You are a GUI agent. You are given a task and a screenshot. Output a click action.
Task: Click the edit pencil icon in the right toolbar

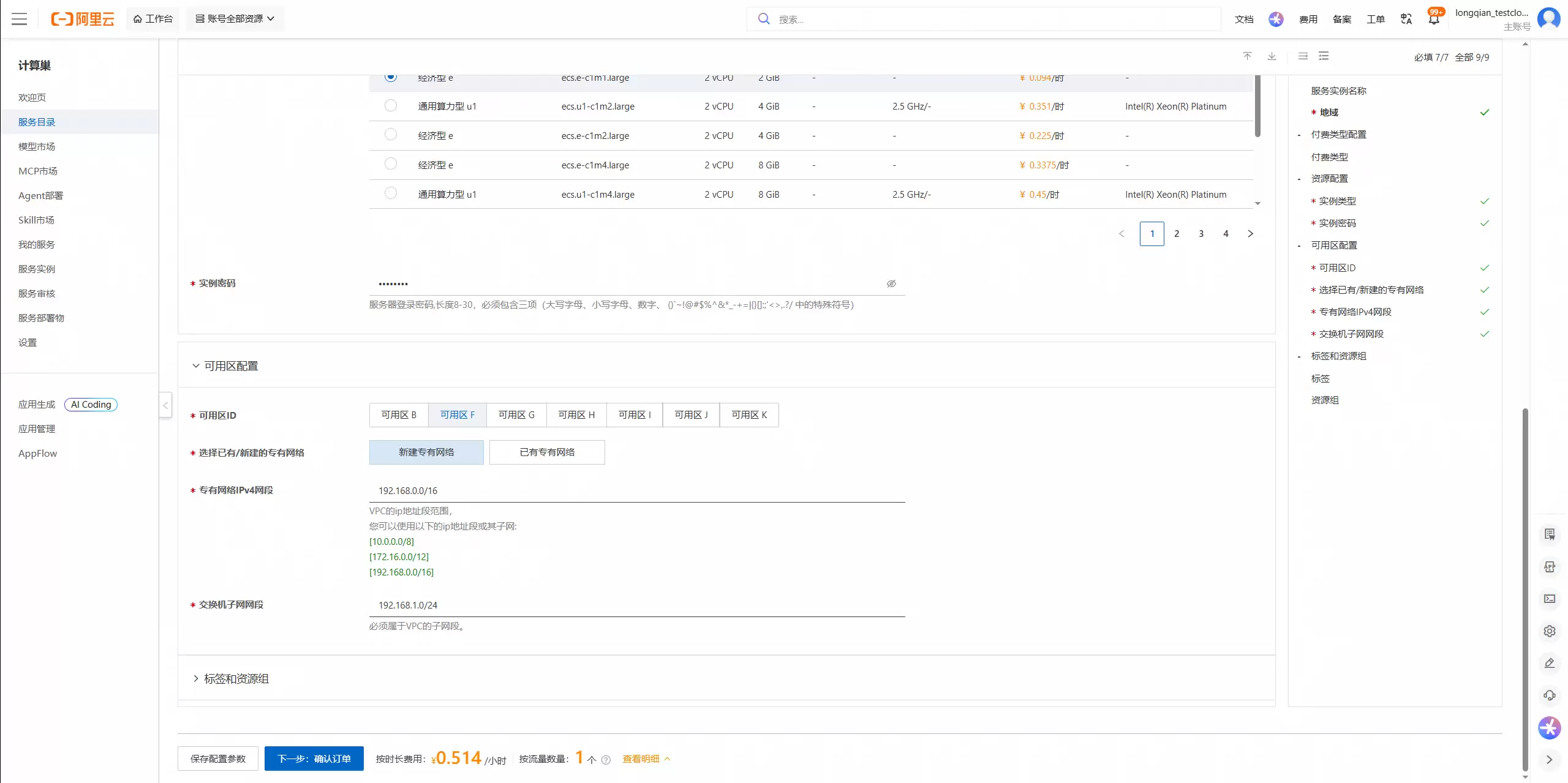(x=1550, y=663)
